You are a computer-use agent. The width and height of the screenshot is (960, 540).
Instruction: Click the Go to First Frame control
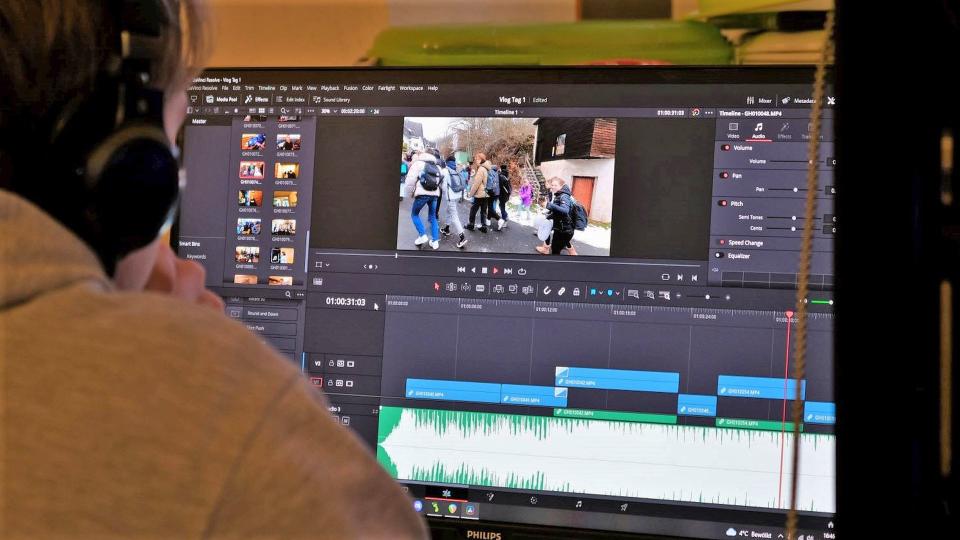[461, 270]
